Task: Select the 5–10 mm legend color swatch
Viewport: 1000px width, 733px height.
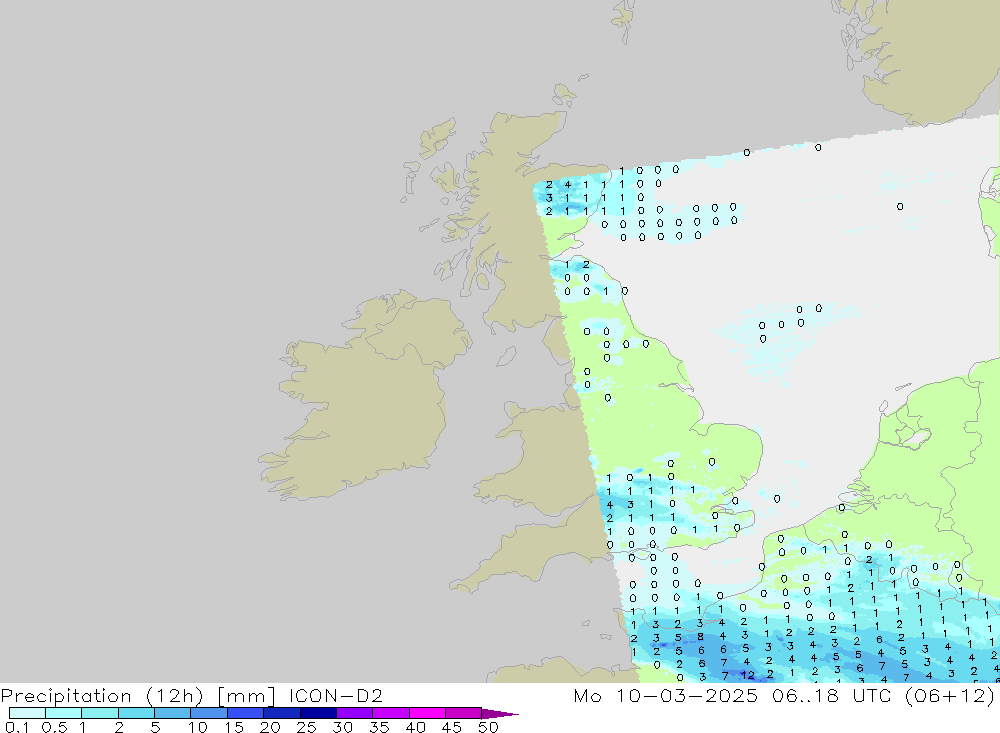Action: pyautogui.click(x=173, y=713)
